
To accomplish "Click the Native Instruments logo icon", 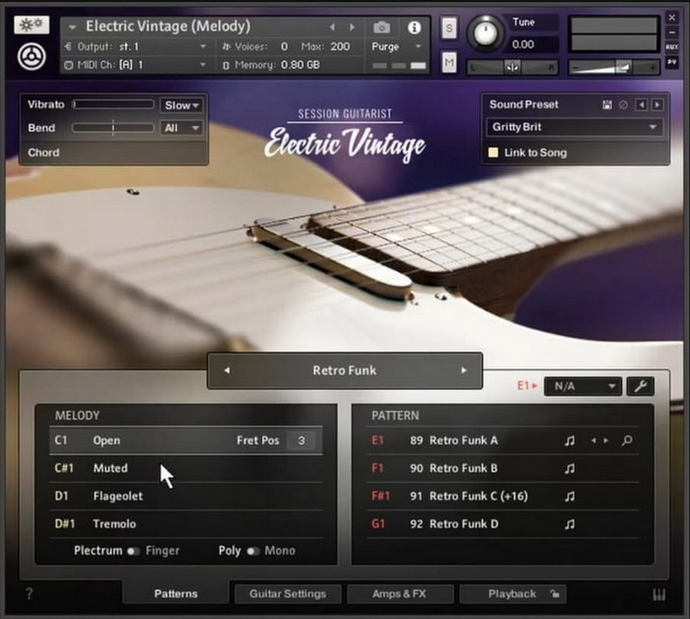I will (31, 56).
